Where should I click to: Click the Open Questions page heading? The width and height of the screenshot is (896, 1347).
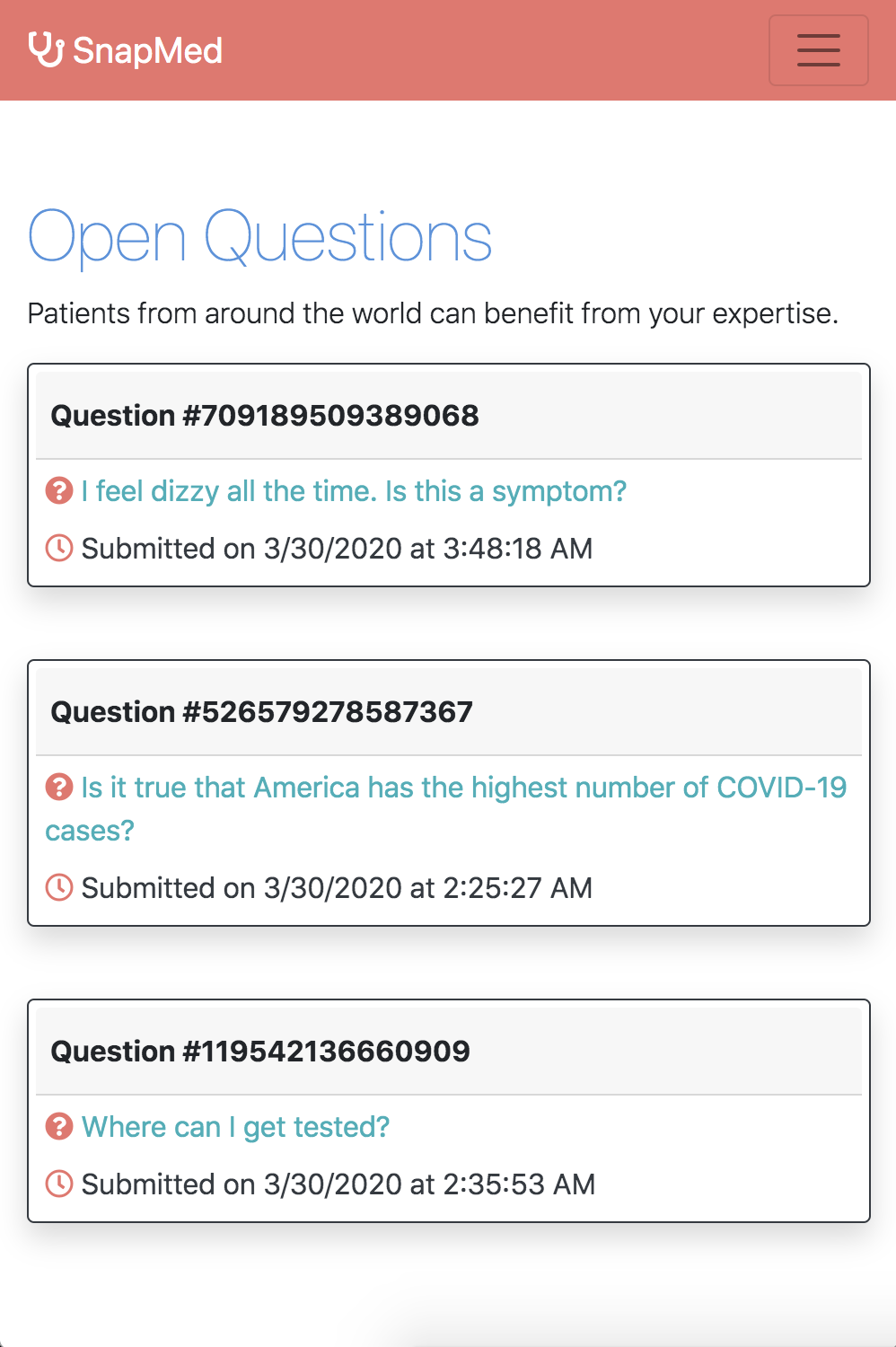tap(260, 237)
